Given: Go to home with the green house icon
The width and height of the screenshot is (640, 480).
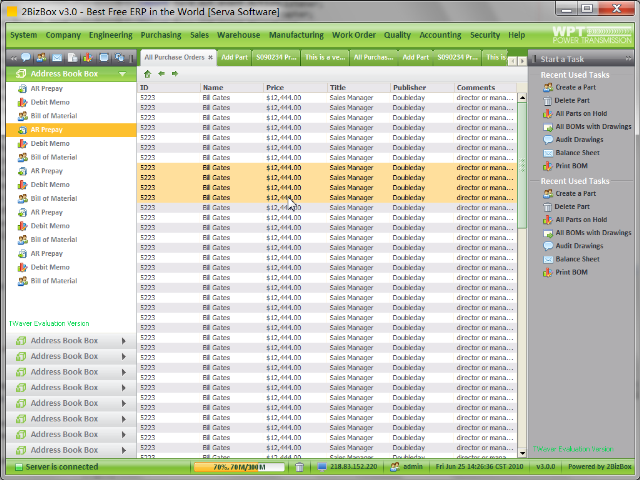Looking at the screenshot, I should [147, 74].
